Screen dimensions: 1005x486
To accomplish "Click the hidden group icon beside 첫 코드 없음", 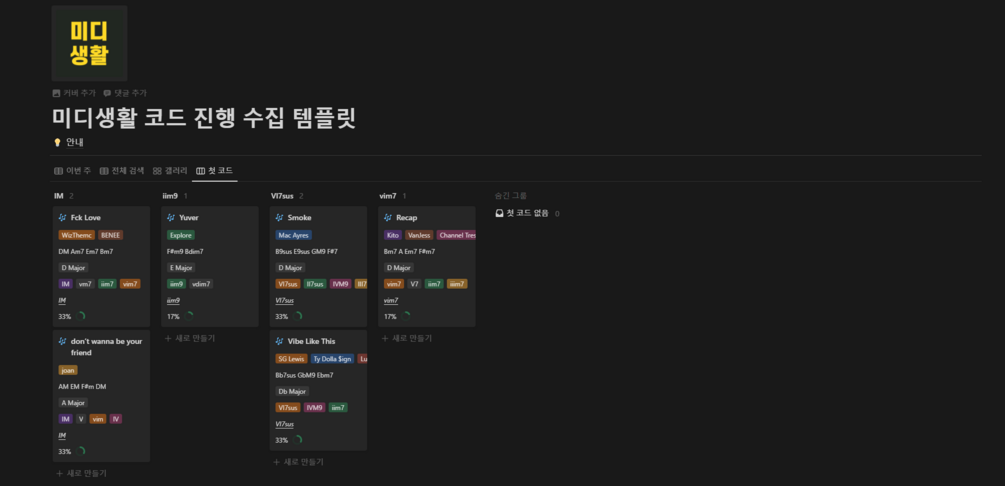I will 499,214.
